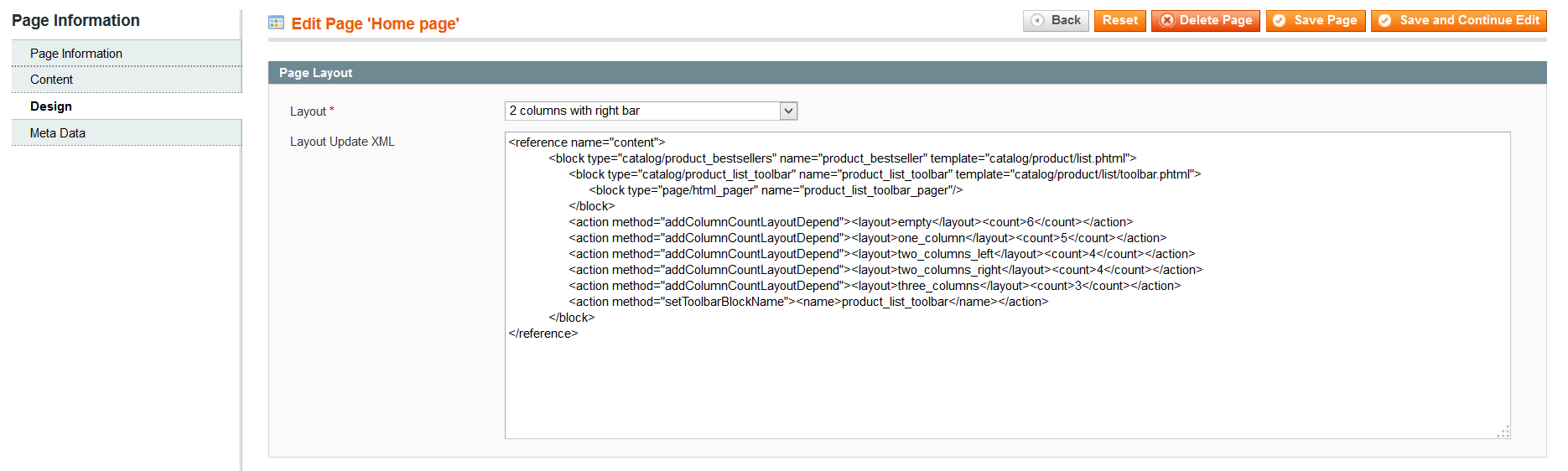Screen dimensions: 1568x471
Task: Click the back arrow icon
Action: pos(1038,21)
